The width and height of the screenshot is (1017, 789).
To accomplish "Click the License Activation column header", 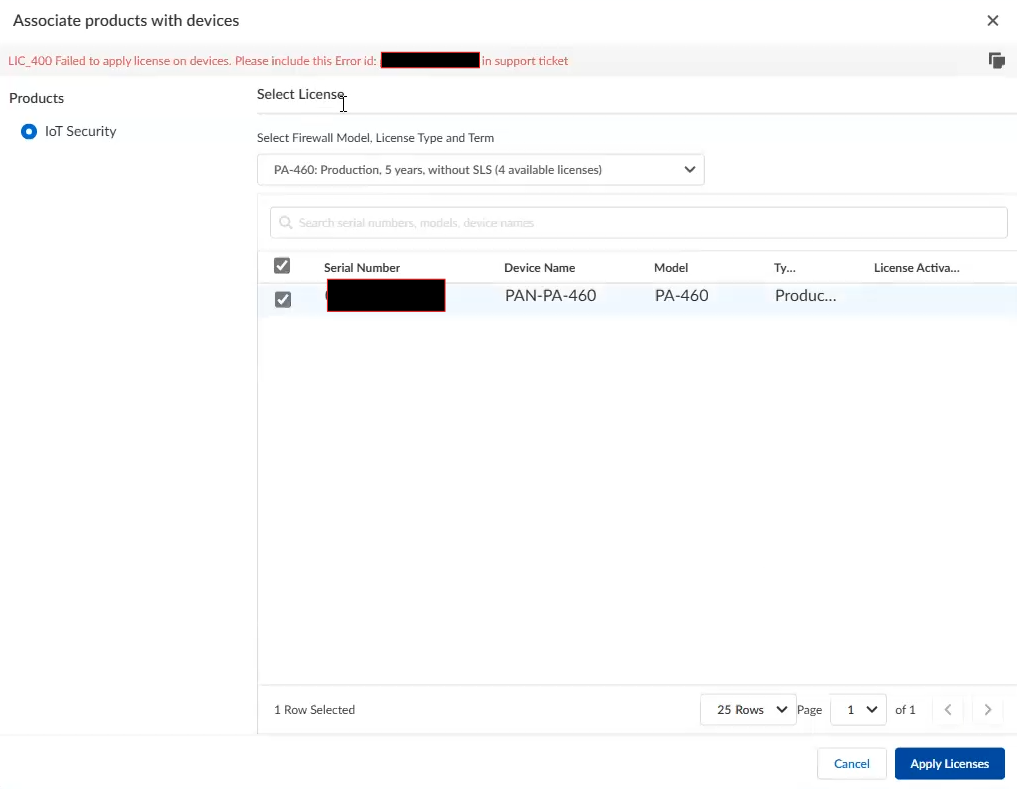I will pos(916,268).
